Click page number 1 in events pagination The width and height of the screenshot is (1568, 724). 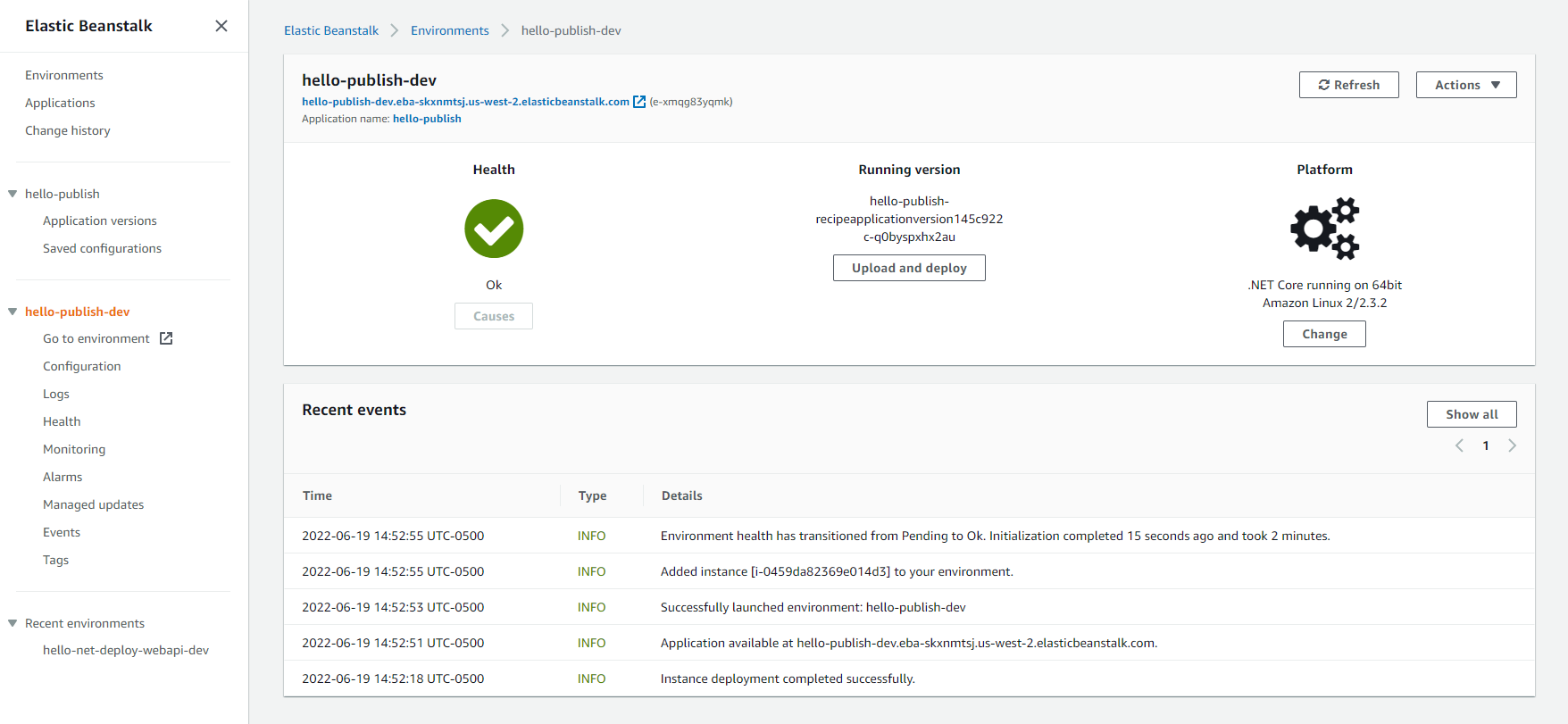click(x=1486, y=445)
